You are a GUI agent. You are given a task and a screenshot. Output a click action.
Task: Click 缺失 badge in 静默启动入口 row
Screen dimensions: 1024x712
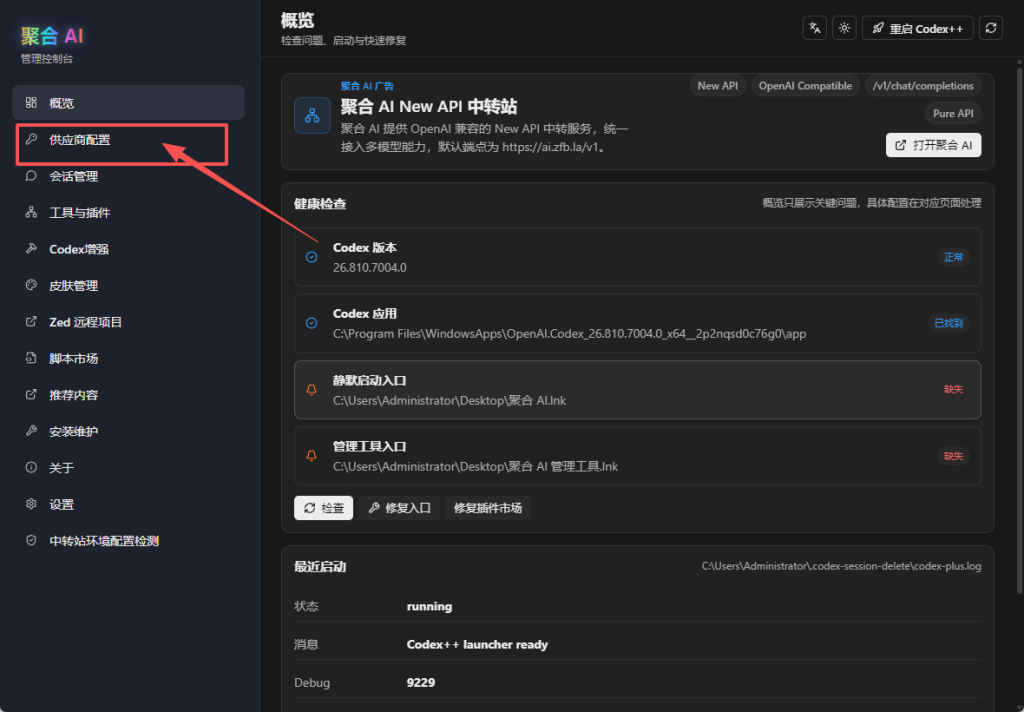click(x=953, y=389)
